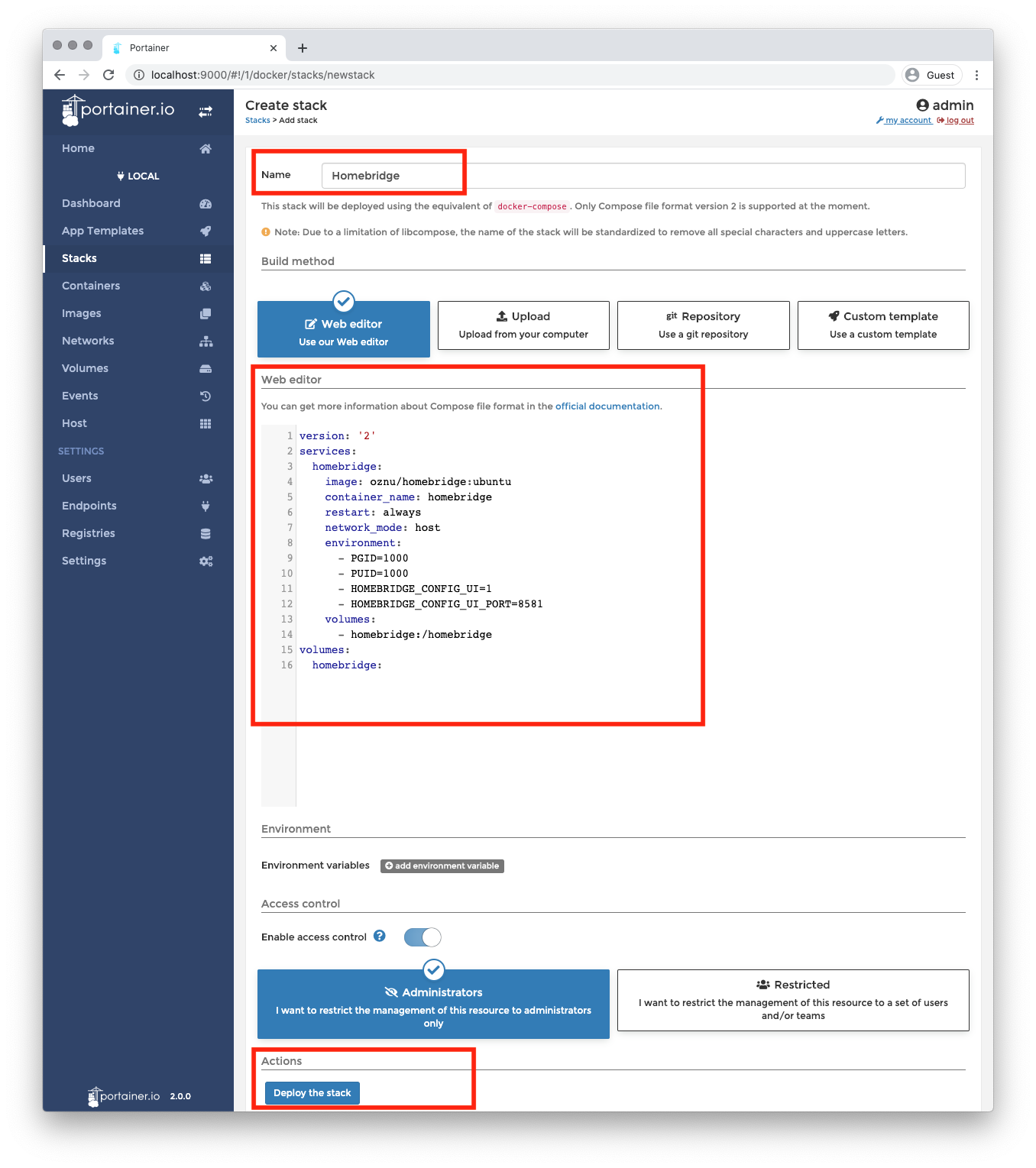Viewport: 1036px width, 1168px height.
Task: Click the Containers cubes icon
Action: click(x=206, y=286)
